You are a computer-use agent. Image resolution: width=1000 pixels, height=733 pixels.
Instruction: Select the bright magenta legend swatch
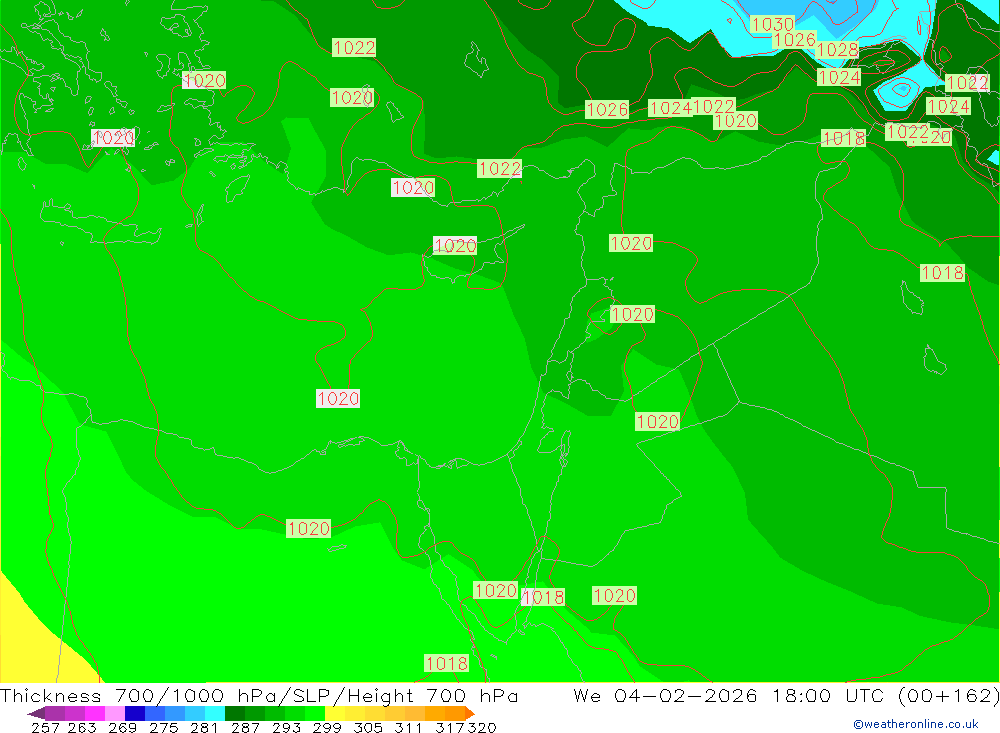point(95,713)
